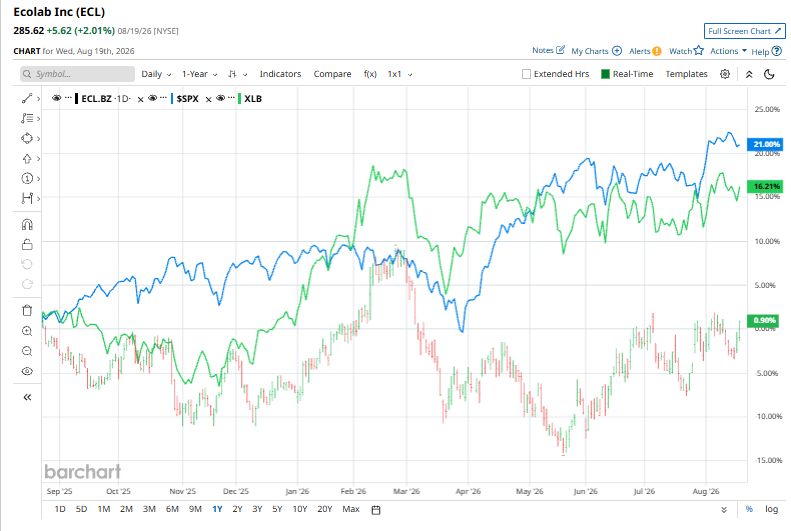The width and height of the screenshot is (791, 531).
Task: Select the arrow marker tool
Action: coord(27,158)
